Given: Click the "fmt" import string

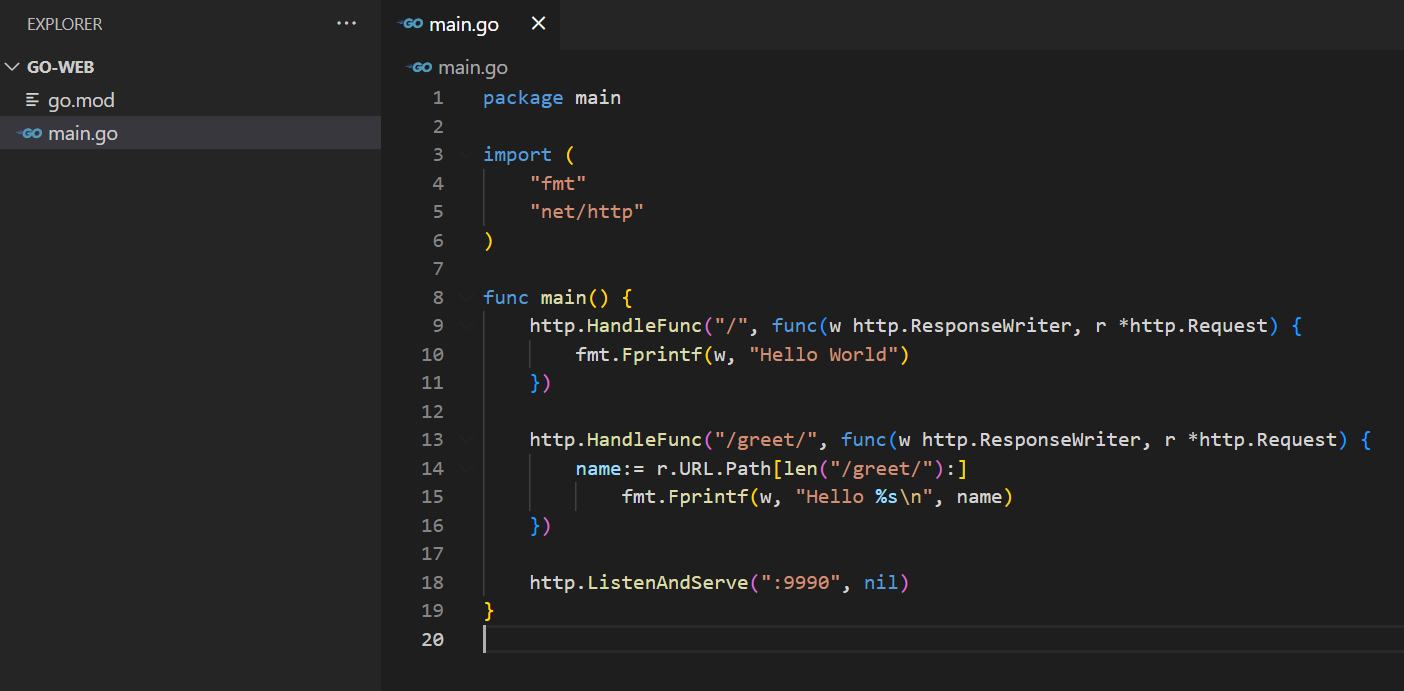Looking at the screenshot, I should (x=558, y=183).
